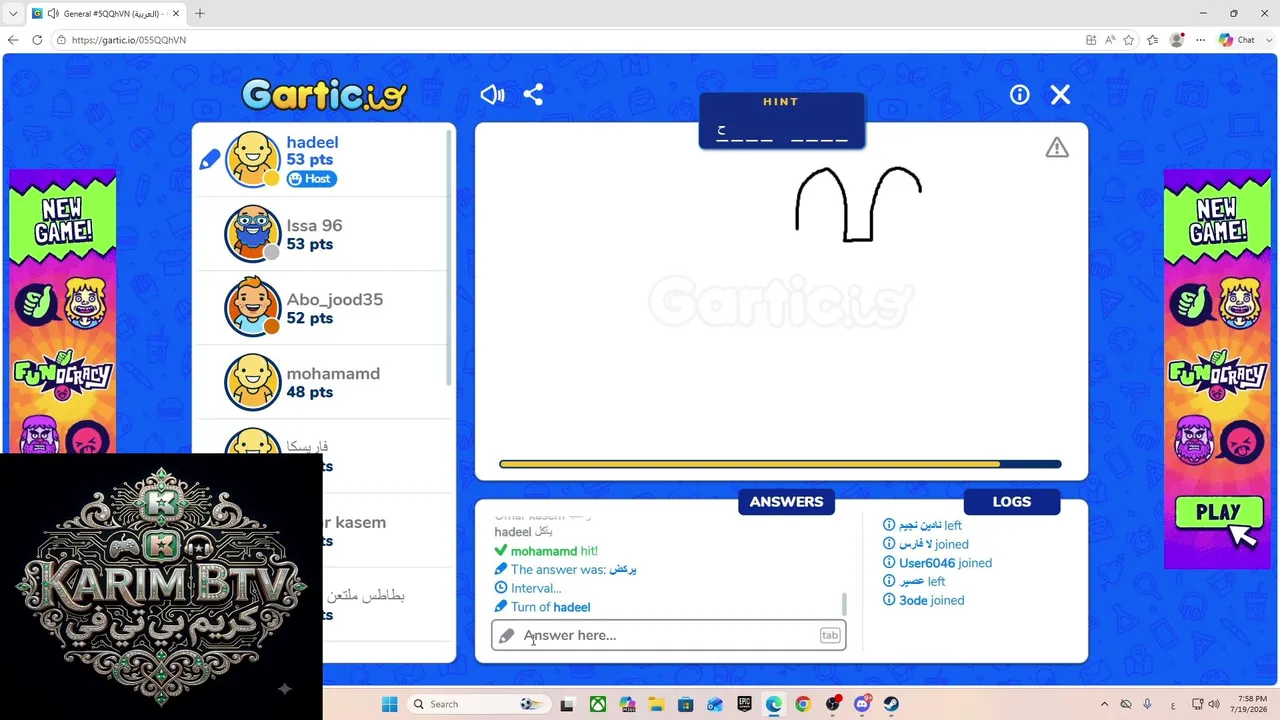Click the taskbar microphone icon

[x=1147, y=704]
